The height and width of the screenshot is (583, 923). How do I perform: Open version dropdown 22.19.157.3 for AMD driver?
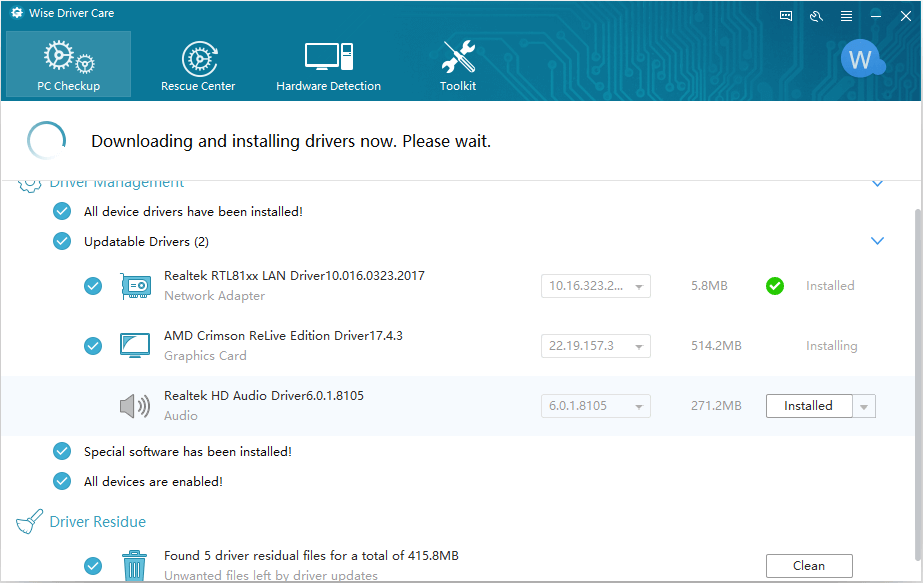pos(596,346)
